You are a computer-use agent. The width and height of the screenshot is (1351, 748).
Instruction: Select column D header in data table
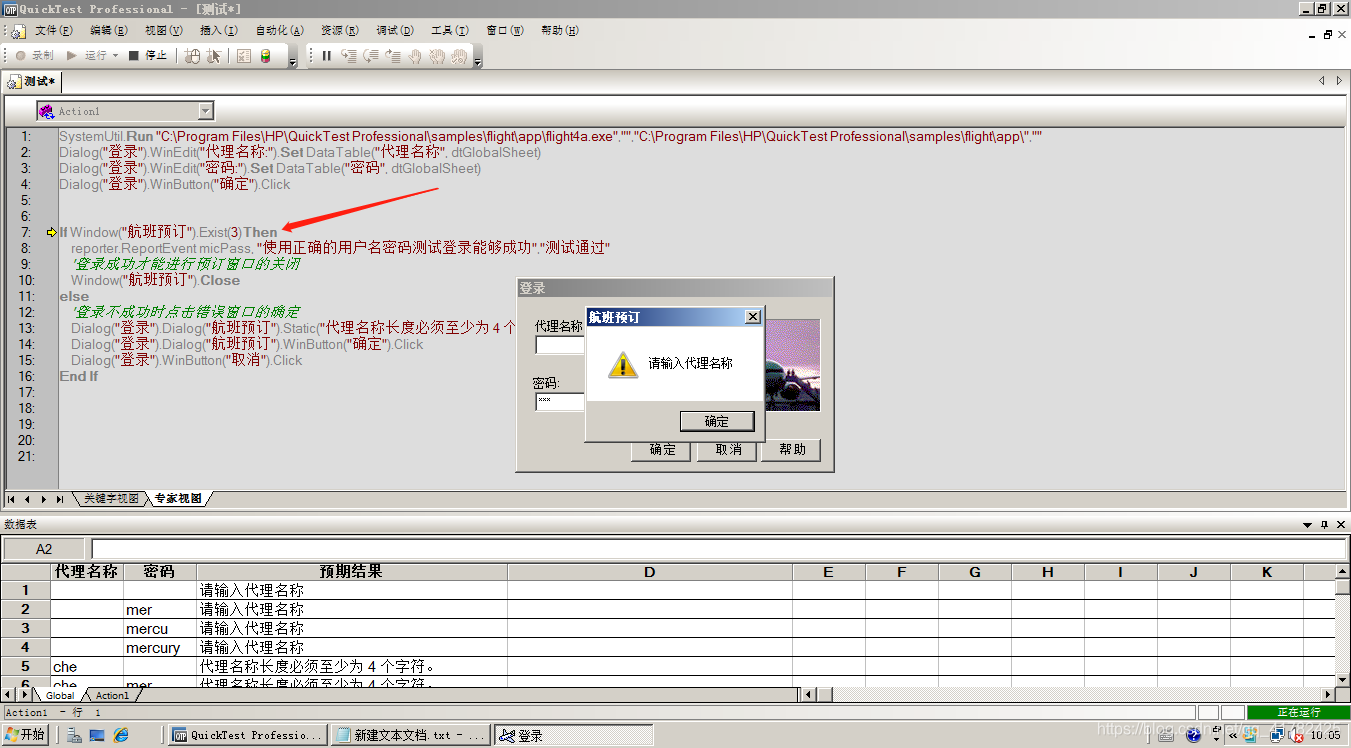(x=650, y=572)
